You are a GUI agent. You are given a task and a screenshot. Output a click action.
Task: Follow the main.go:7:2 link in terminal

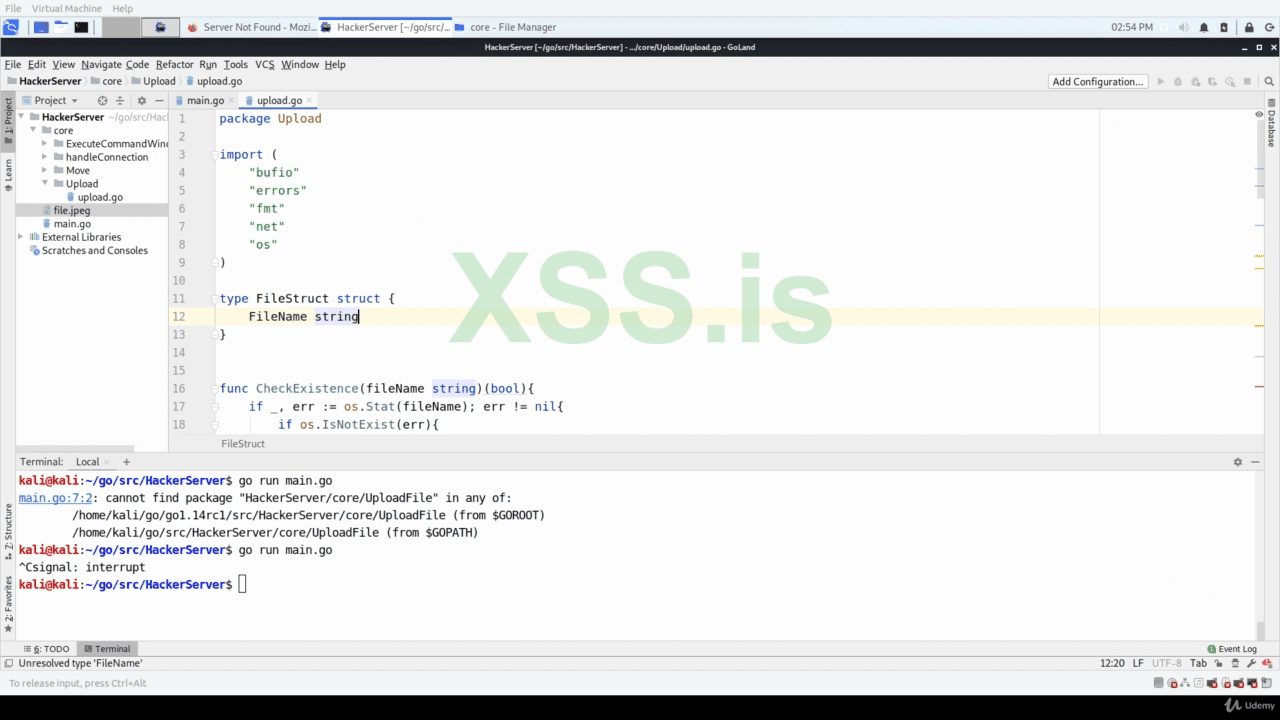click(55, 498)
